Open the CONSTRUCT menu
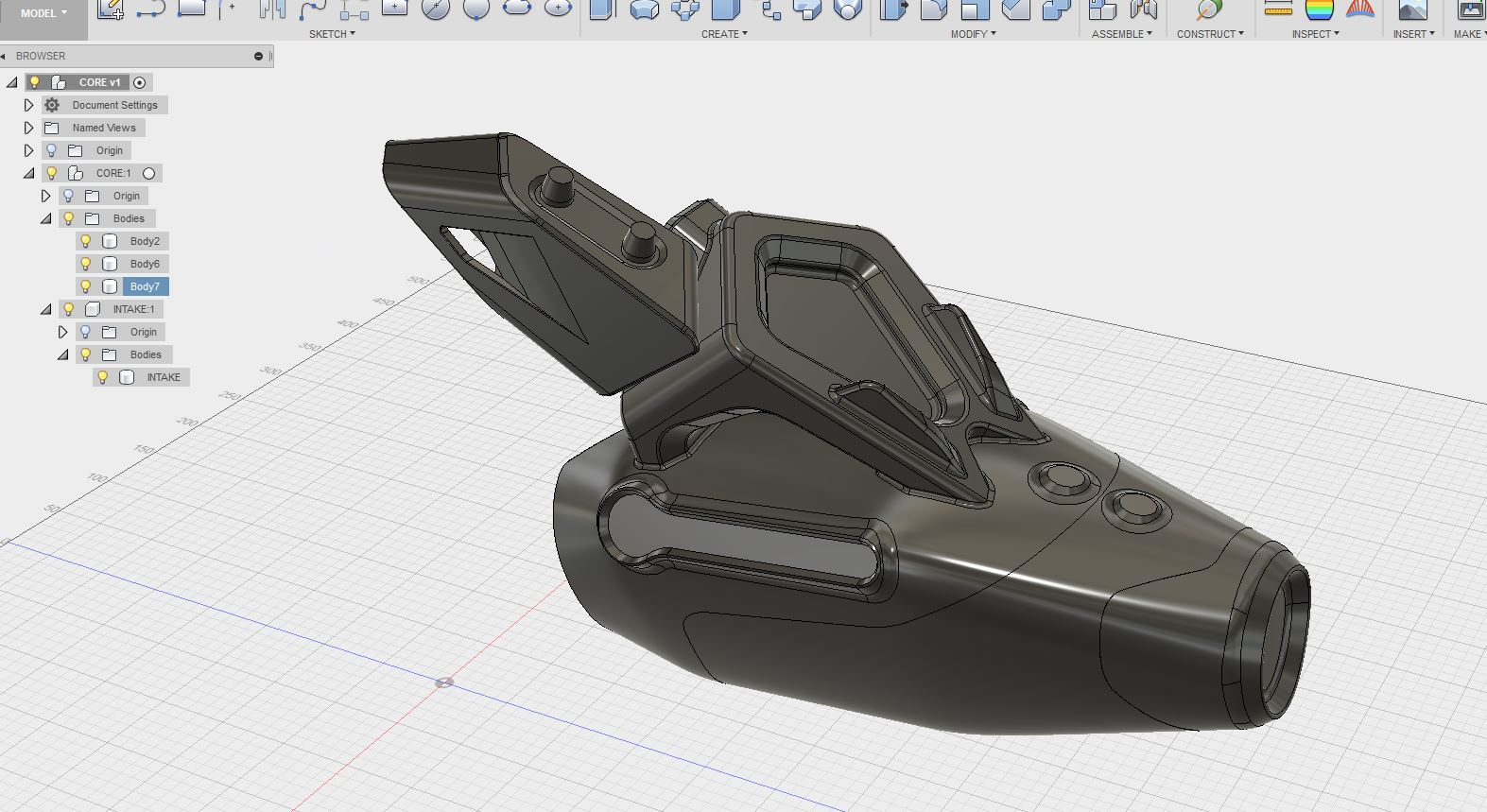This screenshot has width=1487, height=812. point(1210,34)
